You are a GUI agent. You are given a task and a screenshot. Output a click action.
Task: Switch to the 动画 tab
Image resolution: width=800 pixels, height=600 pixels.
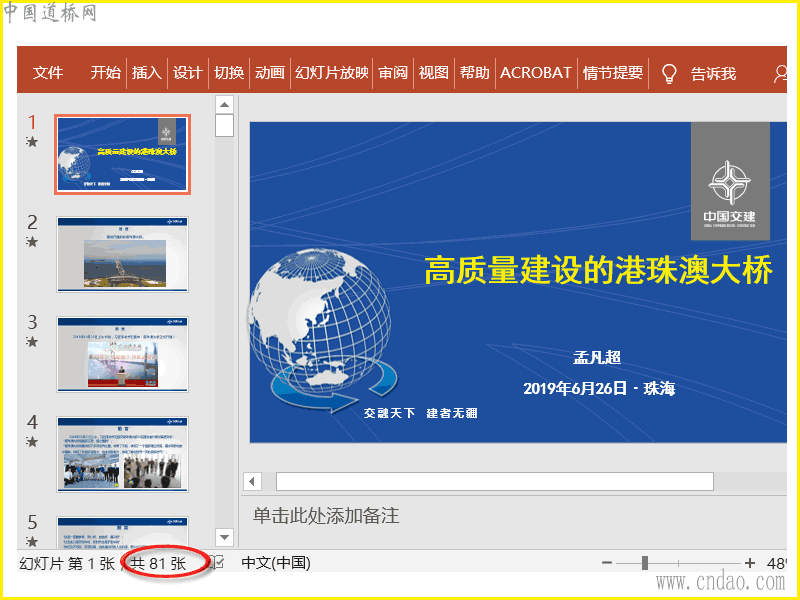coord(269,73)
